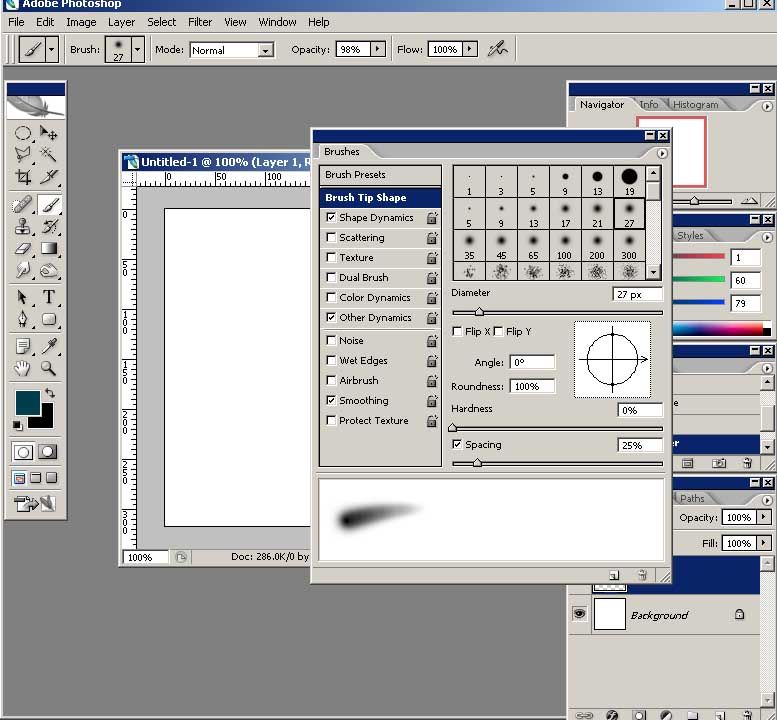Click the Hardness slider handle
Screen dimensions: 777x720
(452, 428)
